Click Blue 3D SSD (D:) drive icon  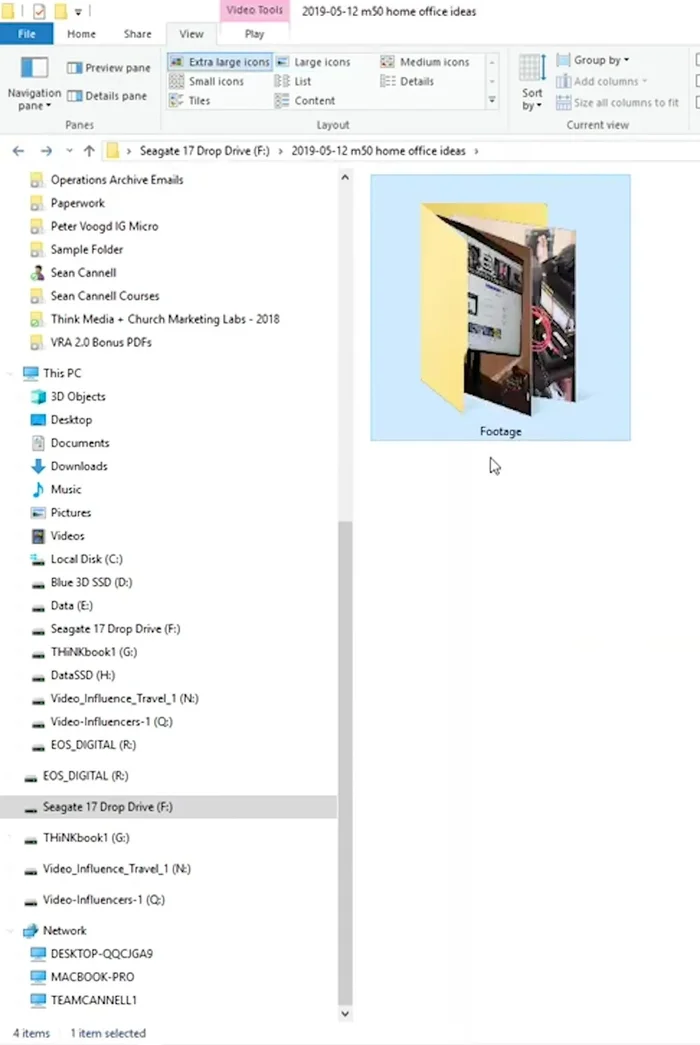38,584
